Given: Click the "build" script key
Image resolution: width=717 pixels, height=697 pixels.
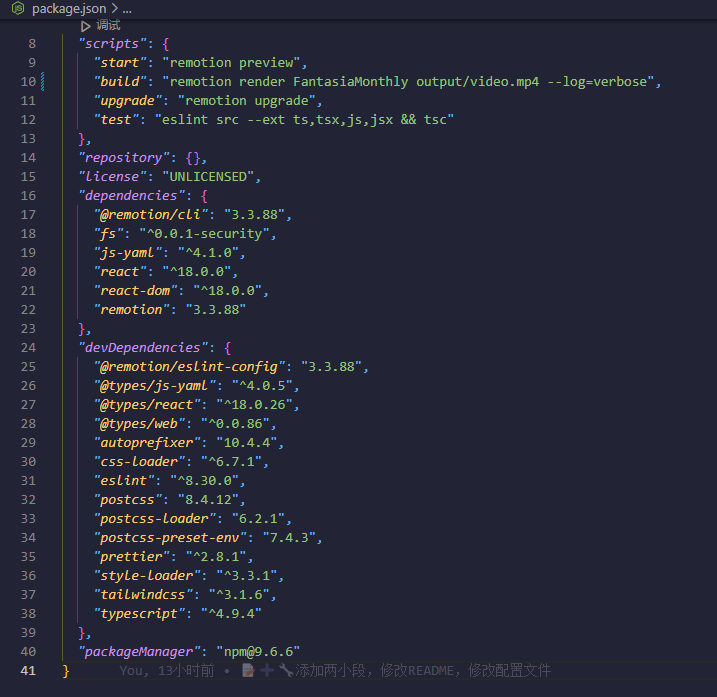Looking at the screenshot, I should pyautogui.click(x=120, y=82).
